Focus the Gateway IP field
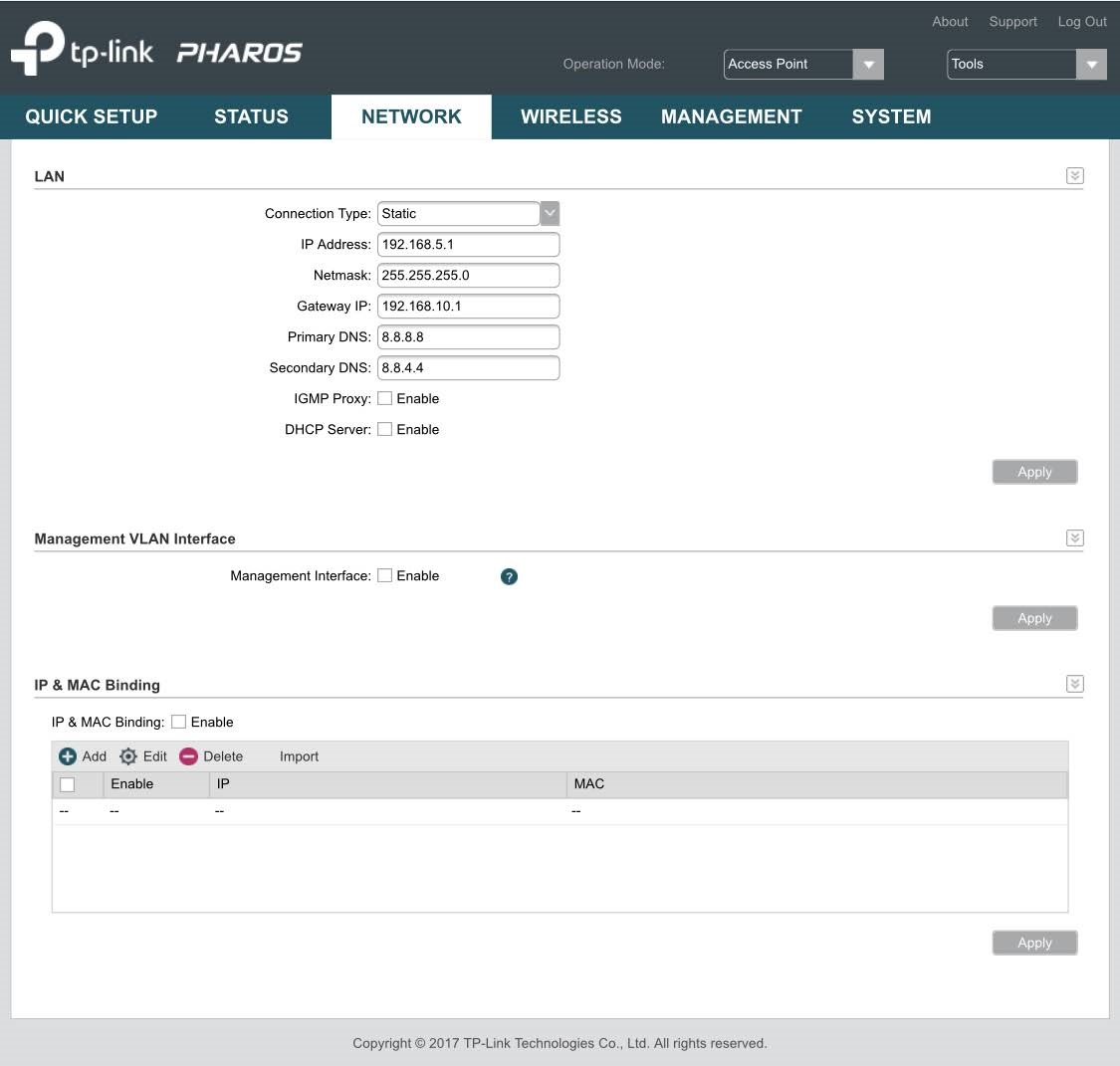The image size is (1120, 1066). click(x=469, y=306)
